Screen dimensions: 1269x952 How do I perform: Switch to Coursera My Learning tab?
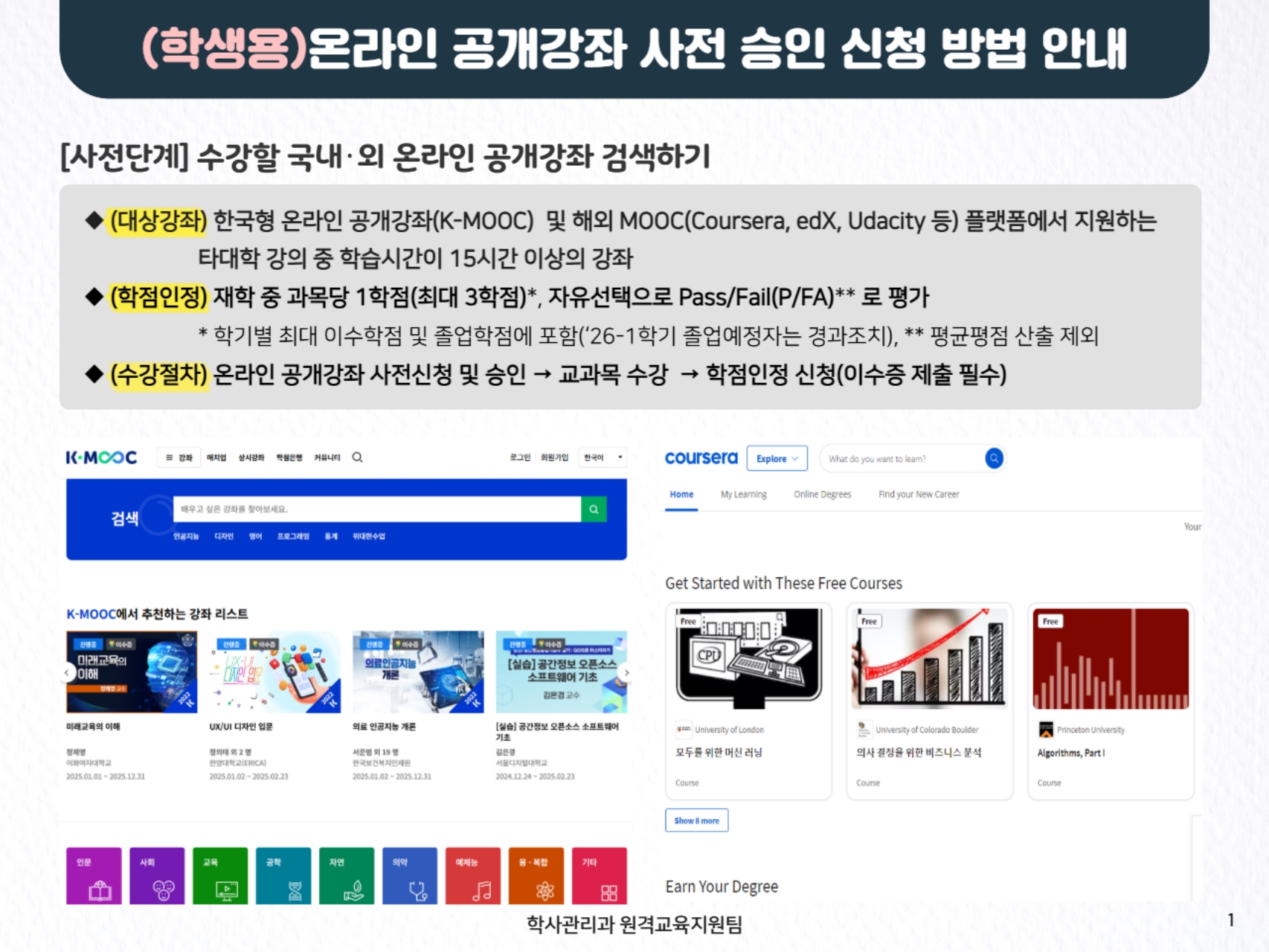pos(743,495)
